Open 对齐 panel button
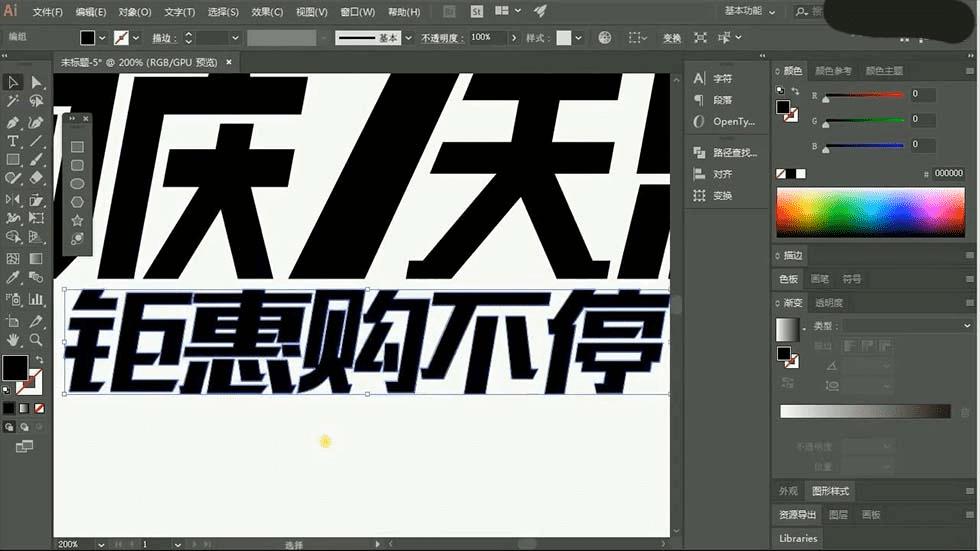The width and height of the screenshot is (980, 551). click(x=713, y=174)
